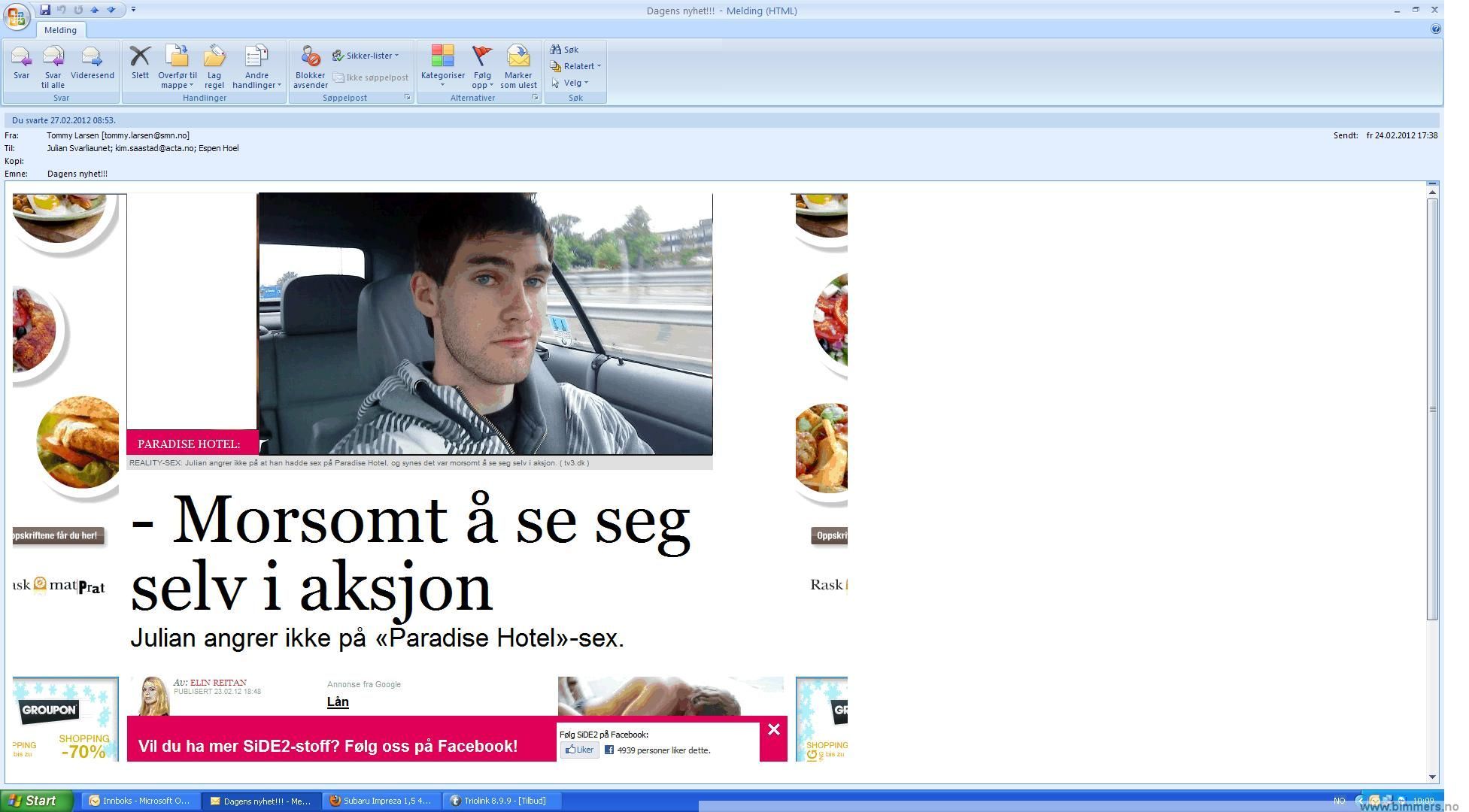The width and height of the screenshot is (1469, 812).
Task: Click NO language indicator in tray
Action: [x=1340, y=801]
